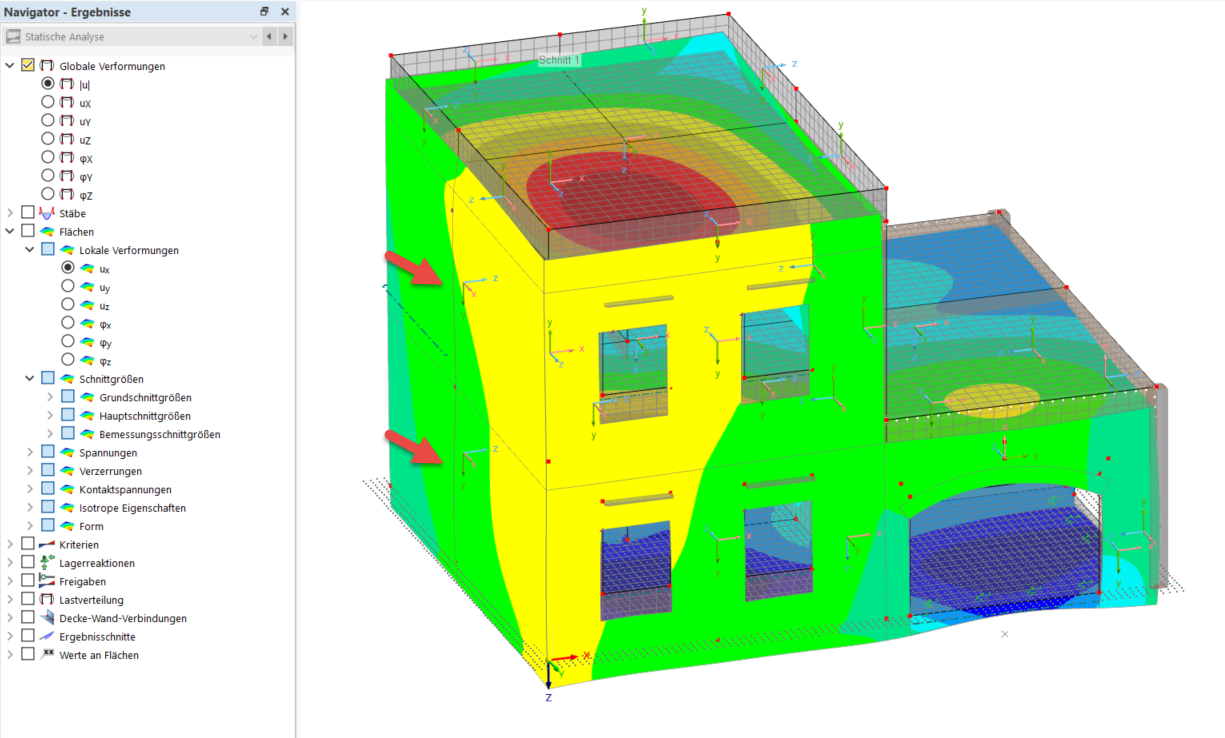1225x738 pixels.
Task: Click the Lagerreaktionen support reactions icon
Action: pos(46,562)
